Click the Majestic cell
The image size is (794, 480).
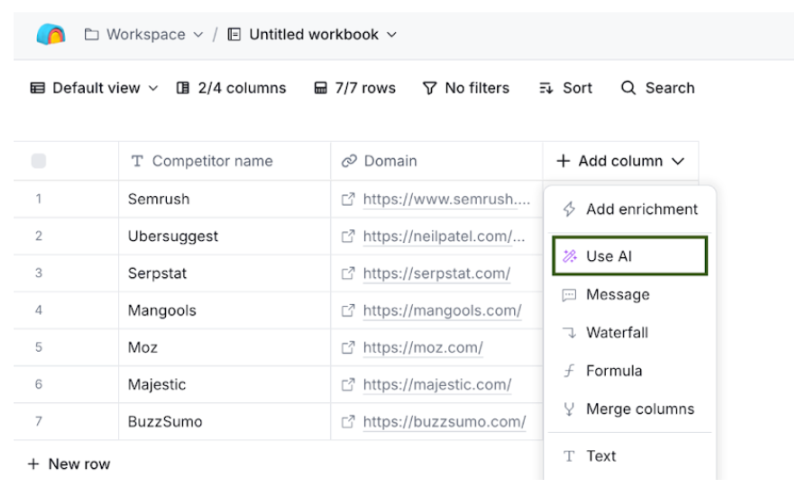click(224, 385)
